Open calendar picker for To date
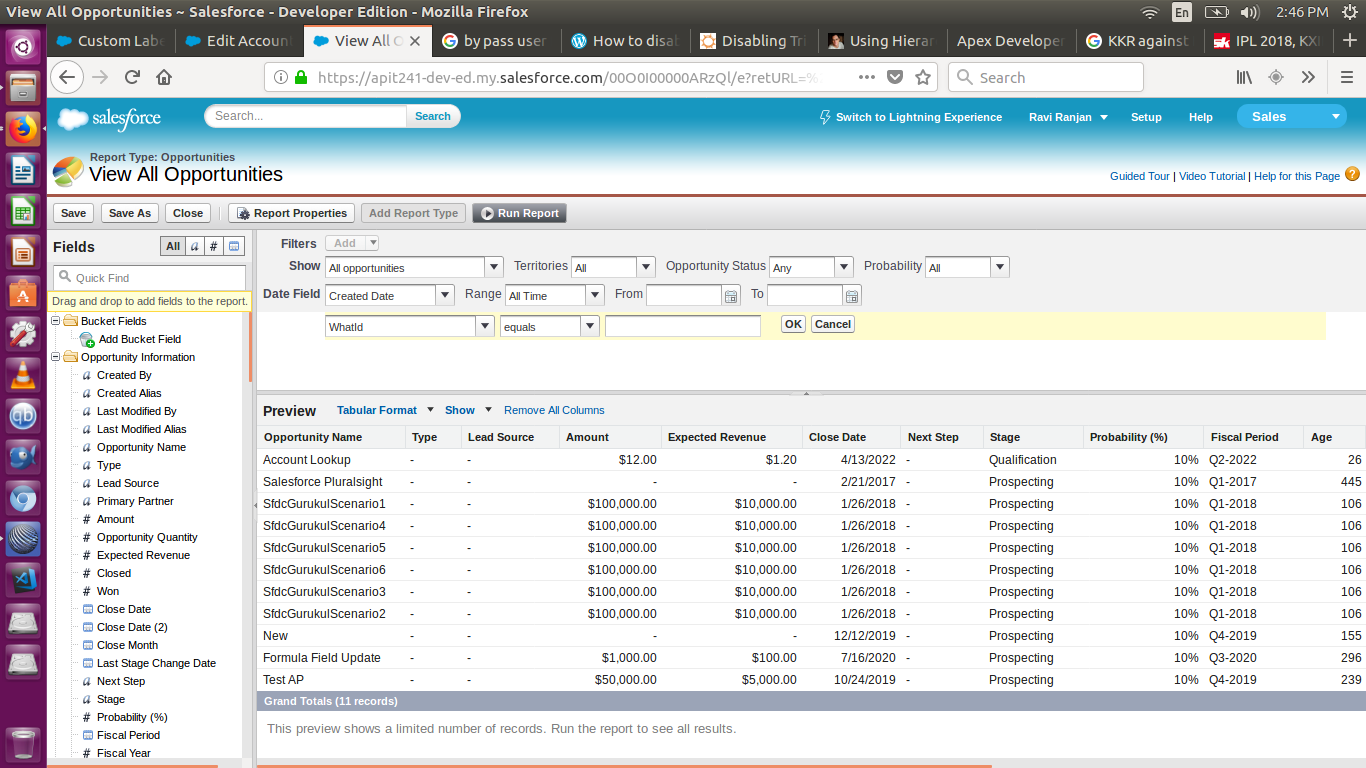 tap(852, 296)
